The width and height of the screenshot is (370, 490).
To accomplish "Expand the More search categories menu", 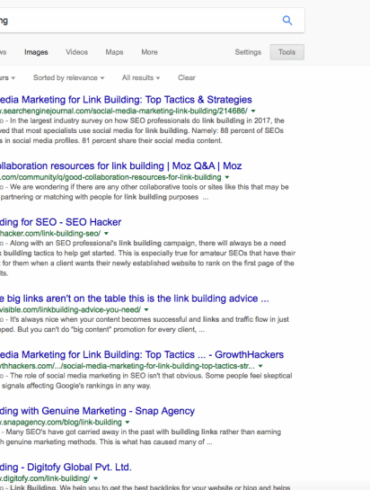I will [x=149, y=52].
